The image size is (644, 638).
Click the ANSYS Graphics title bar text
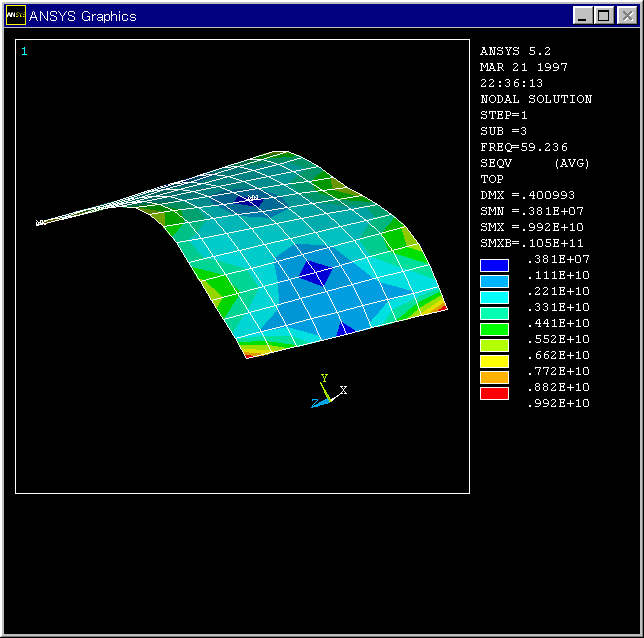(x=83, y=16)
